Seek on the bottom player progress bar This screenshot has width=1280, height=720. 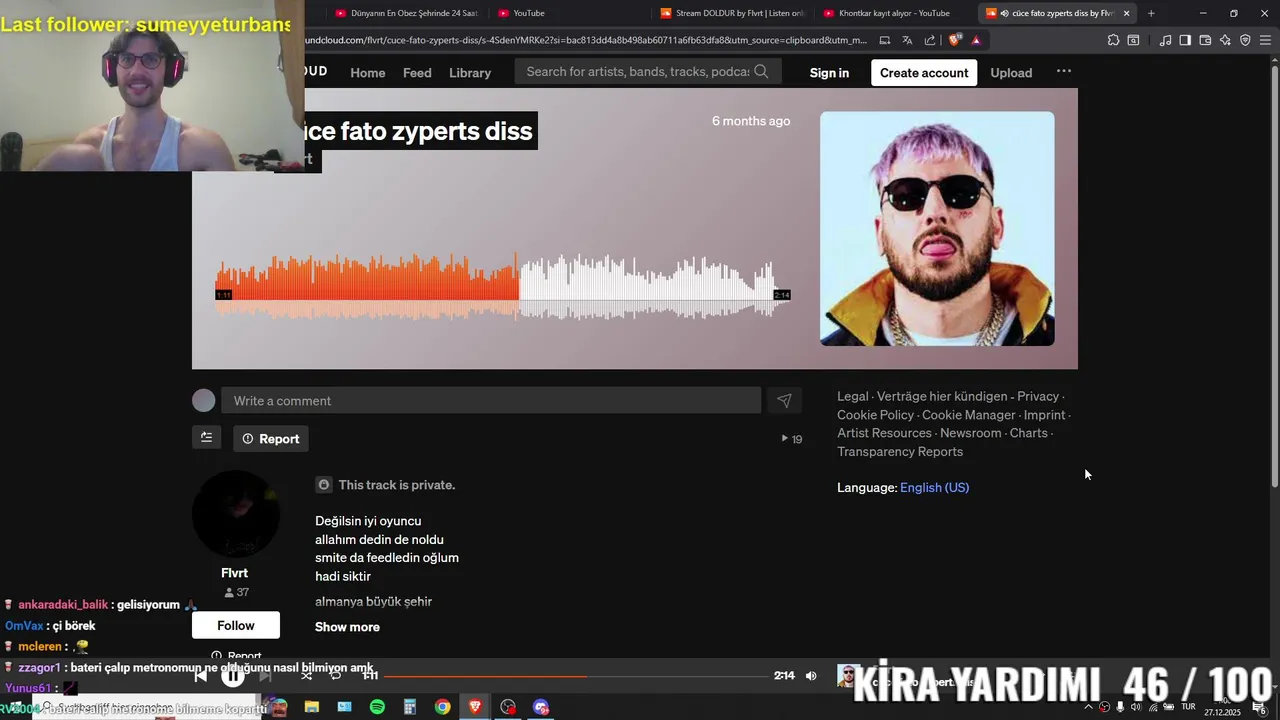point(575,676)
